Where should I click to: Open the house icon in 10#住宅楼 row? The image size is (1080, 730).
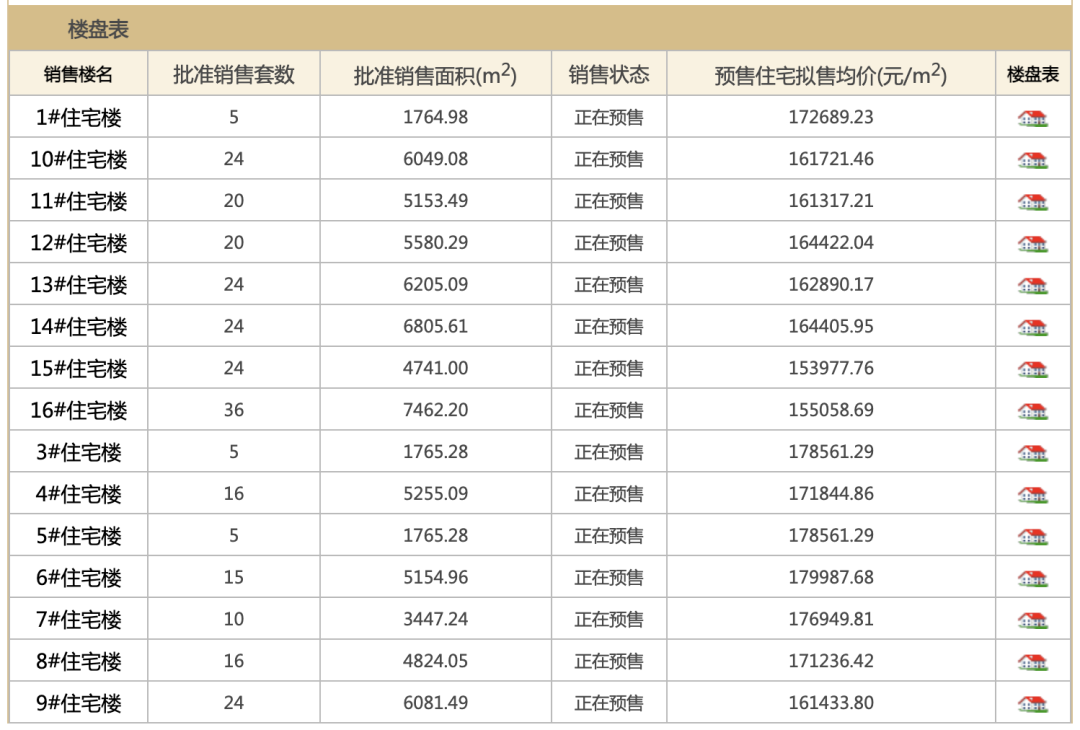click(1032, 161)
